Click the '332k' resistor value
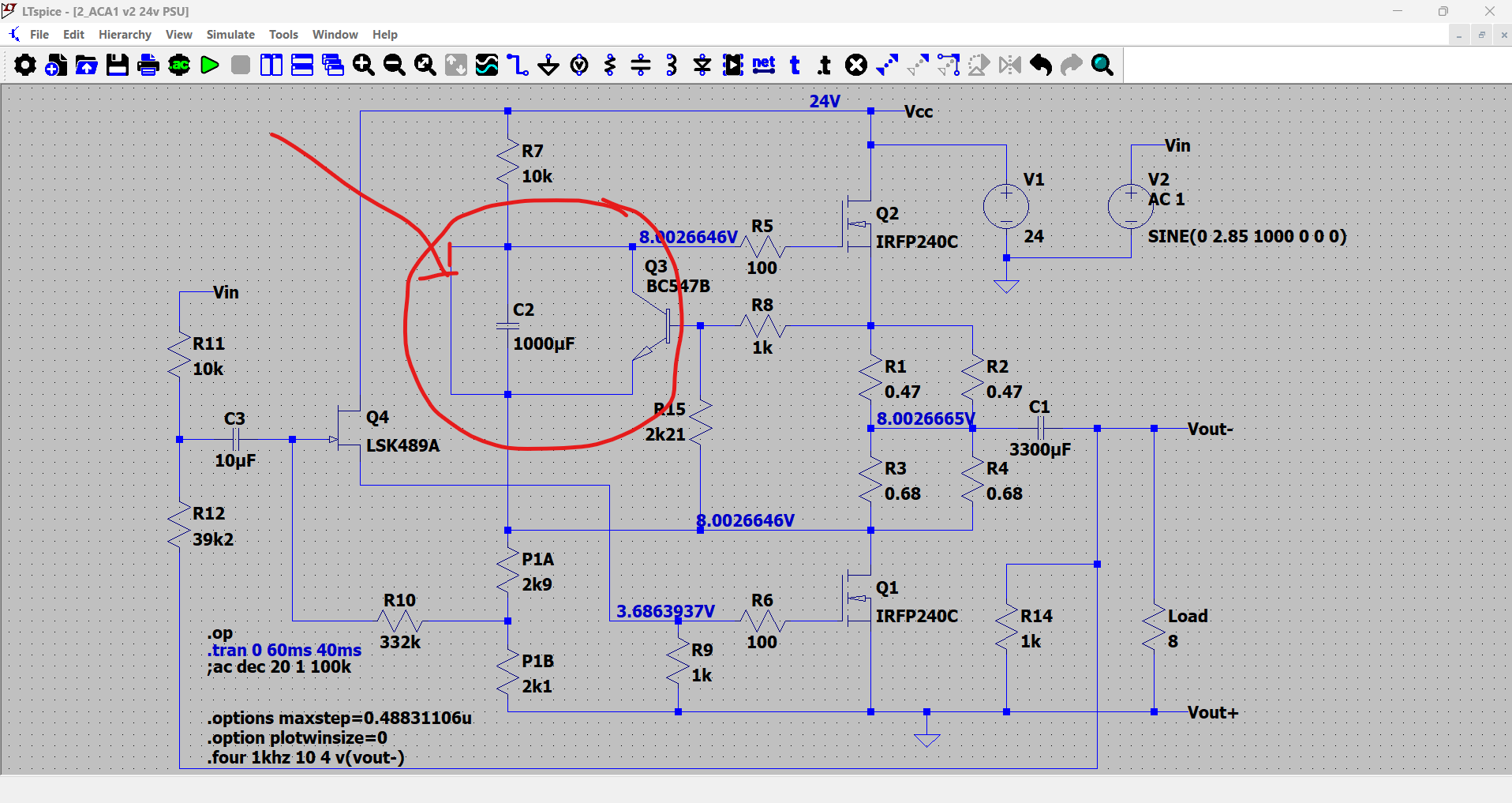1512x803 pixels. click(x=400, y=642)
